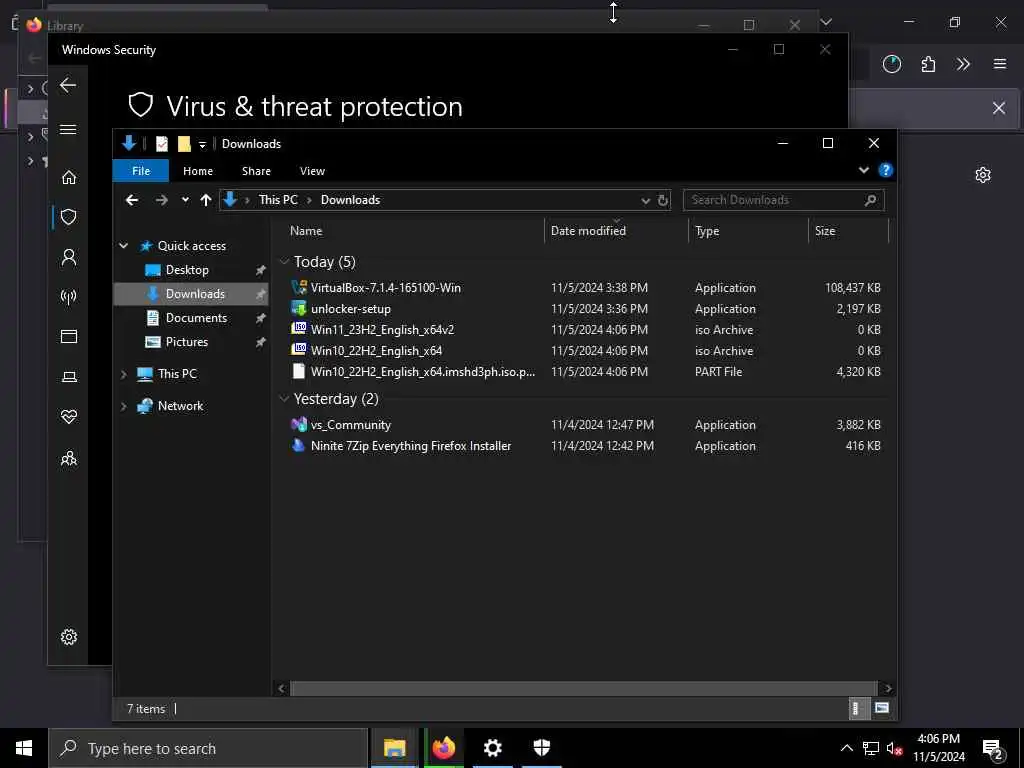This screenshot has height=768, width=1024.
Task: Open Virus & threat protection shield in Windows Security sidebar
Action: click(x=69, y=217)
